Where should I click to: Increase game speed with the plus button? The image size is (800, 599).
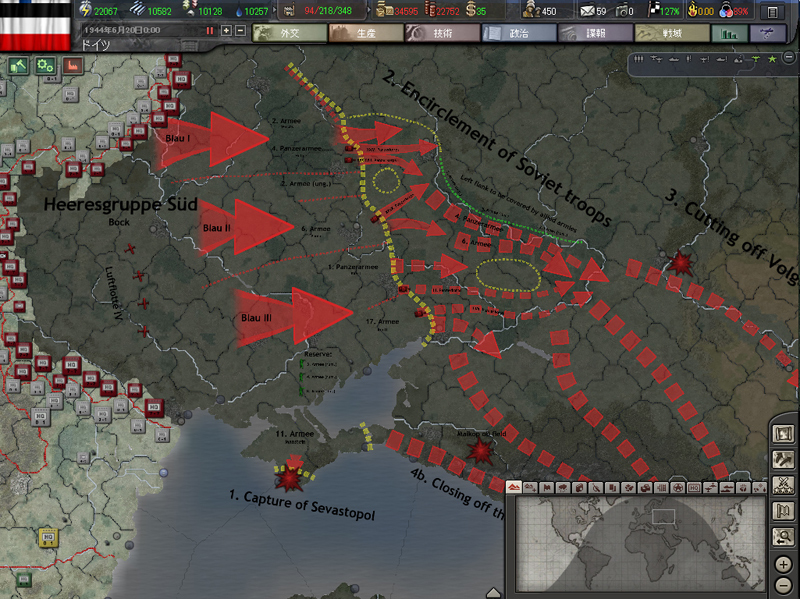(227, 31)
